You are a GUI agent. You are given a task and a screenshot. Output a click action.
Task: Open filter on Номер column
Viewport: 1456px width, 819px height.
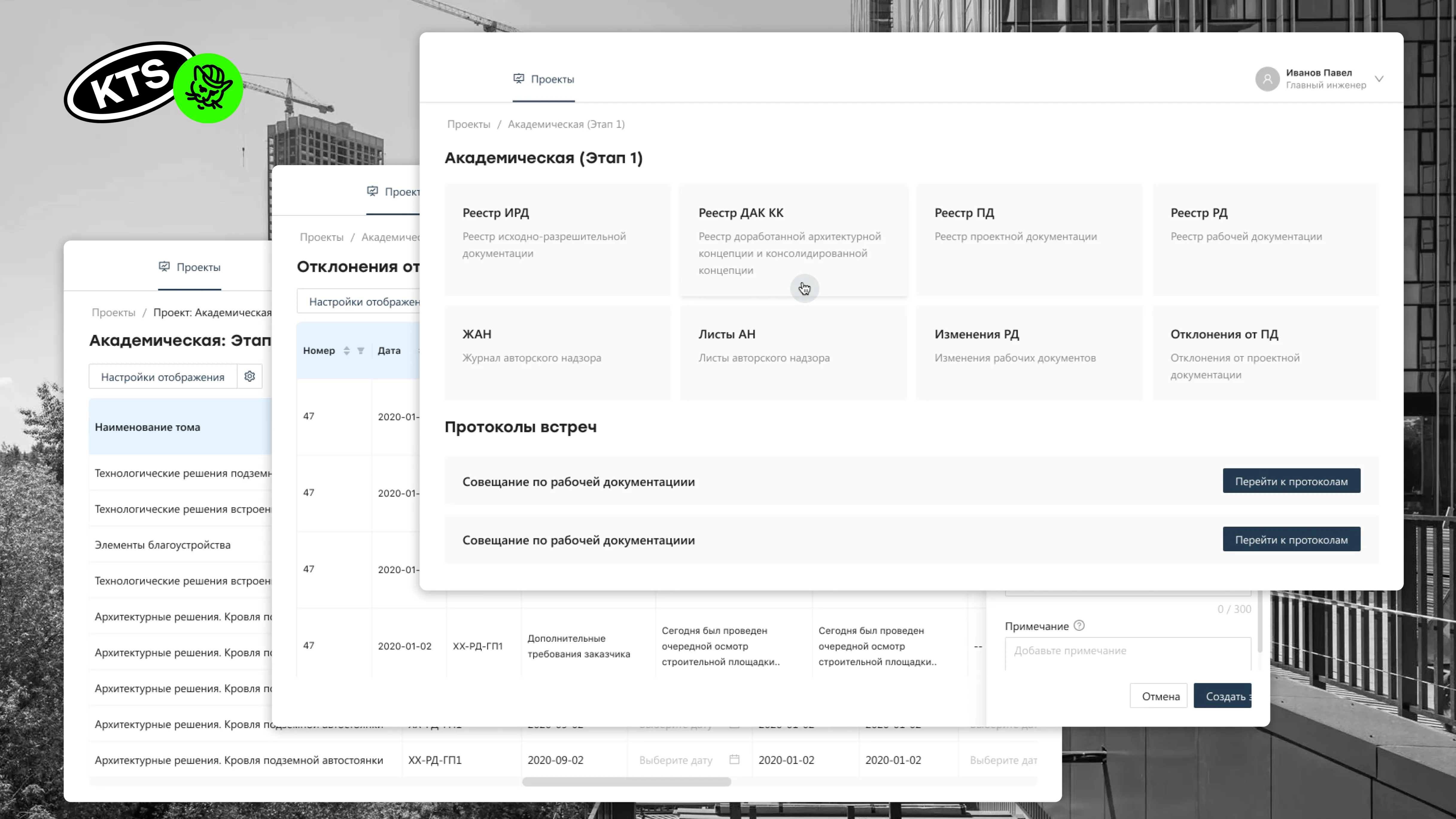pyautogui.click(x=360, y=351)
